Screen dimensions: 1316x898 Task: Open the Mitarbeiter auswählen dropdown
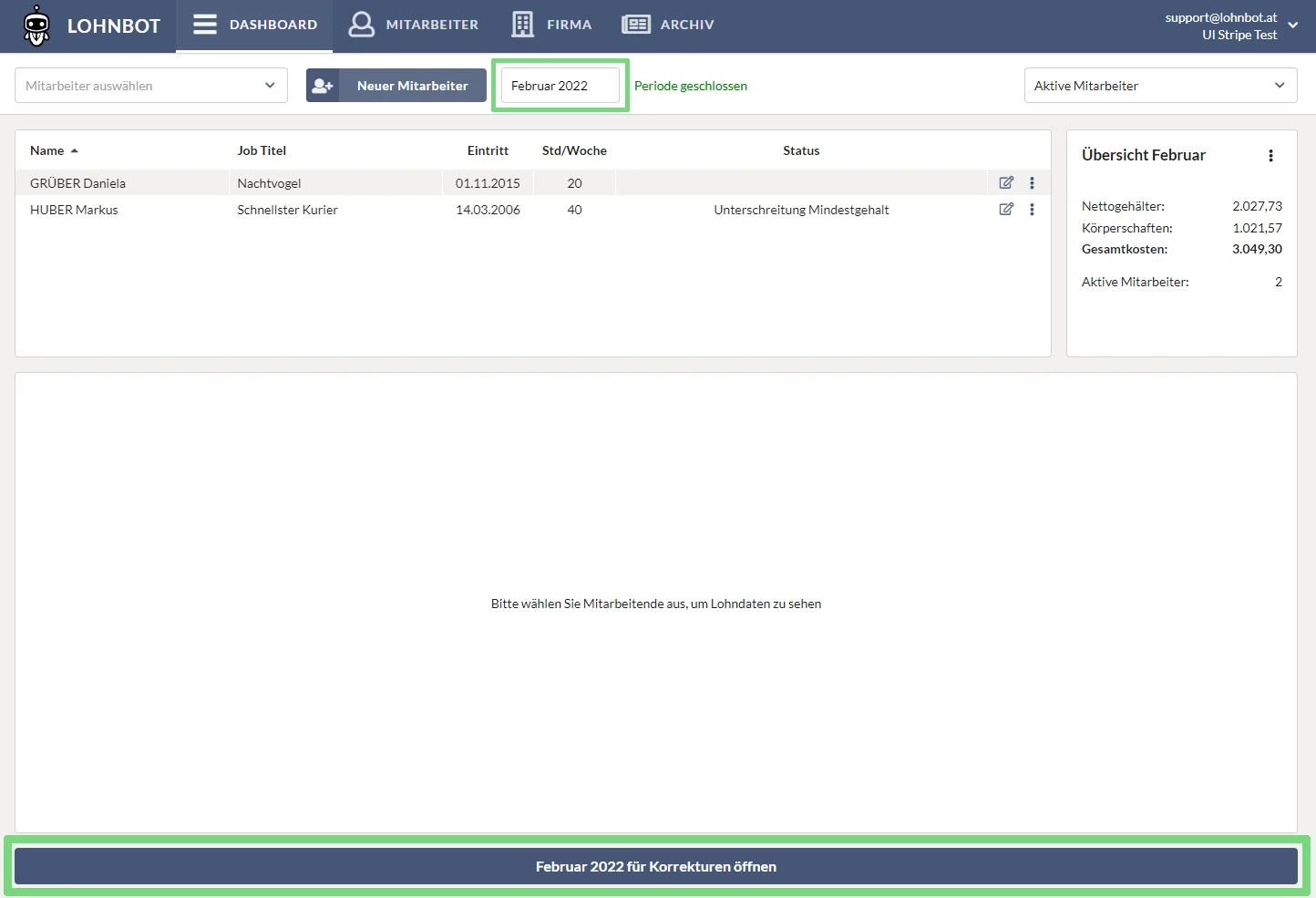(x=151, y=86)
